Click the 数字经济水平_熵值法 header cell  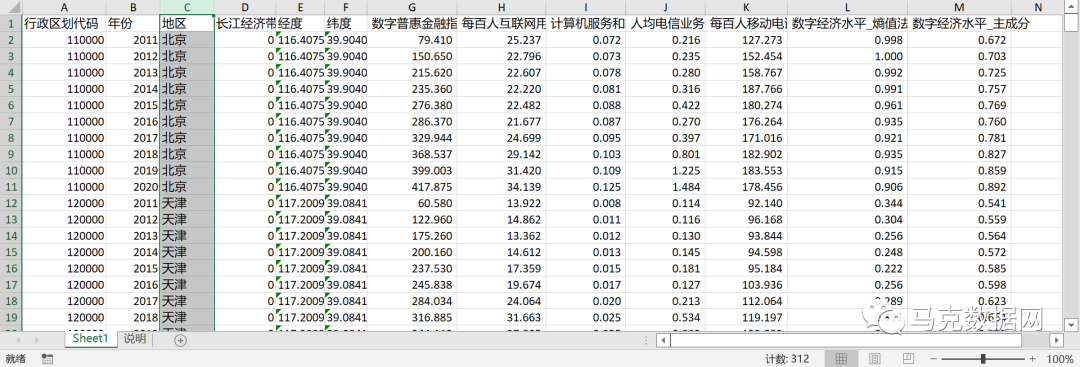tap(847, 23)
